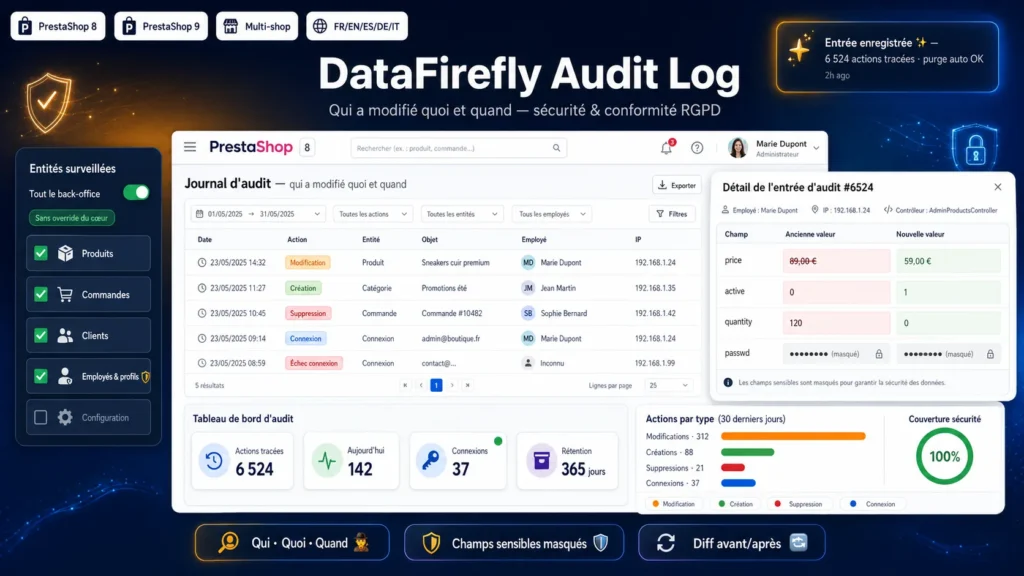Screen dimensions: 1024x576
Task: Click the Entrée enregistrée notification card
Action: (887, 57)
